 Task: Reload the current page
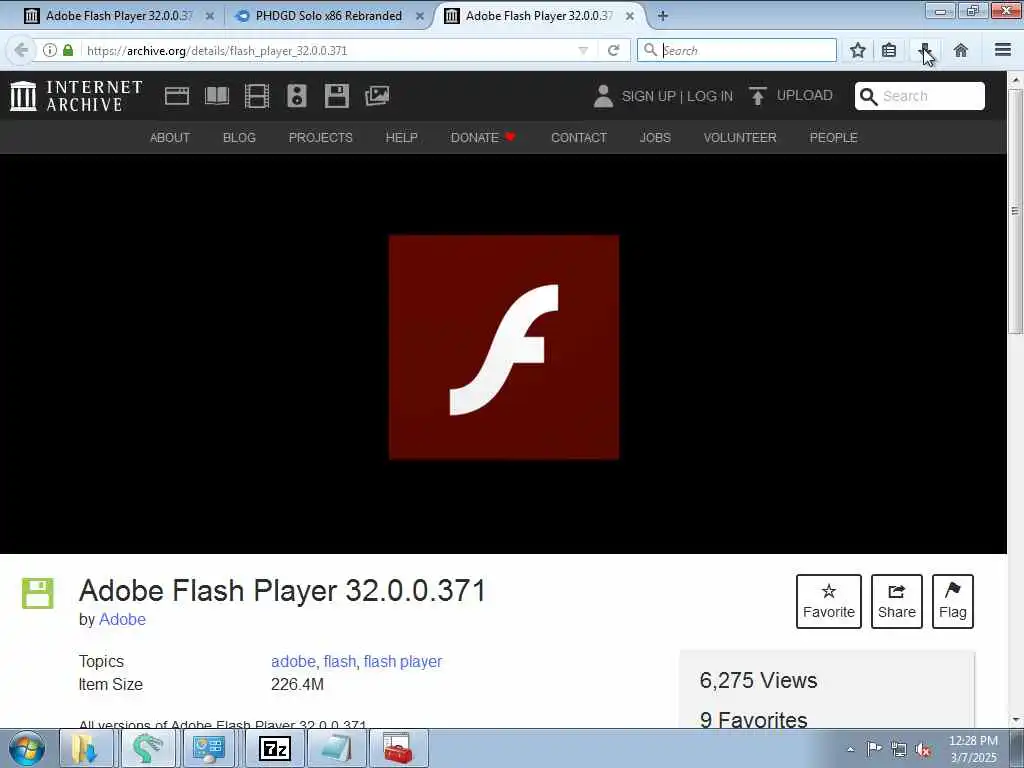click(x=613, y=50)
